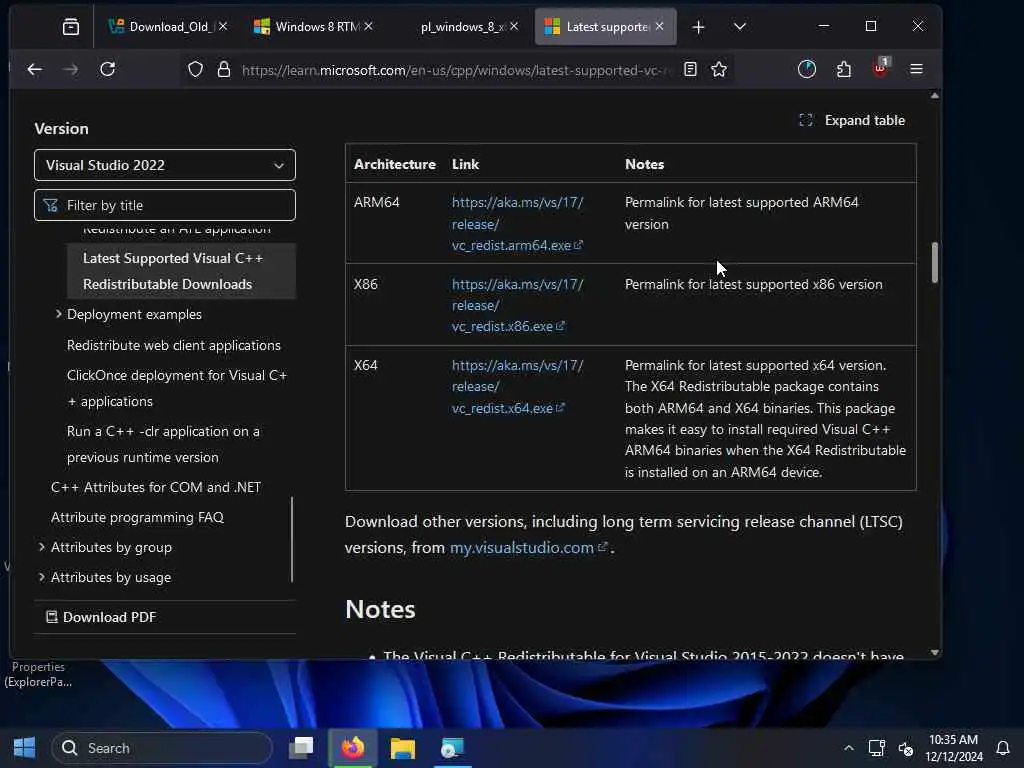The width and height of the screenshot is (1024, 768).
Task: Click the taskbar Search box
Action: [x=161, y=748]
